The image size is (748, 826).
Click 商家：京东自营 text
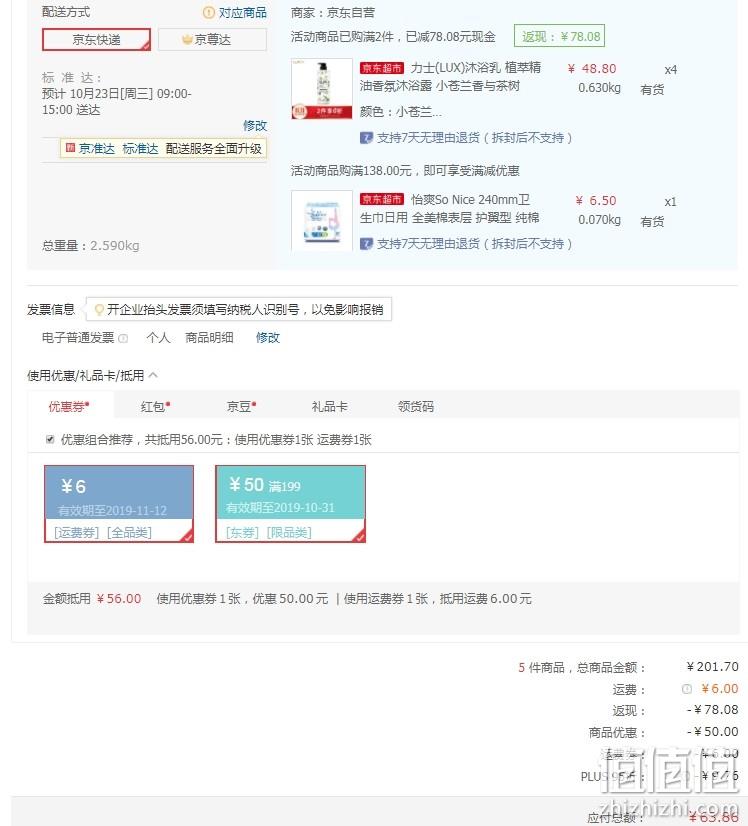tap(333, 13)
